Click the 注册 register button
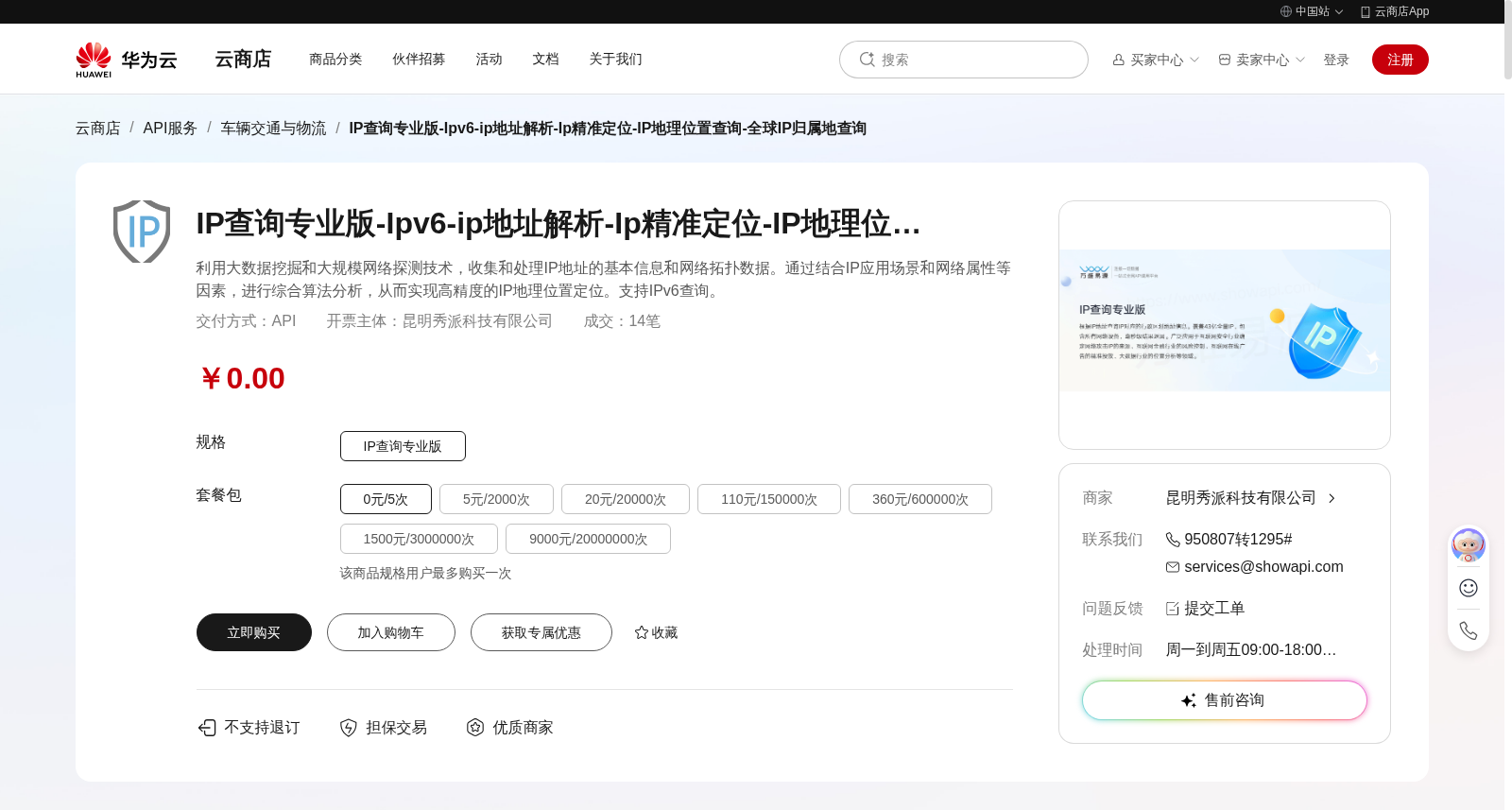This screenshot has height=810, width=1512. pos(1400,60)
